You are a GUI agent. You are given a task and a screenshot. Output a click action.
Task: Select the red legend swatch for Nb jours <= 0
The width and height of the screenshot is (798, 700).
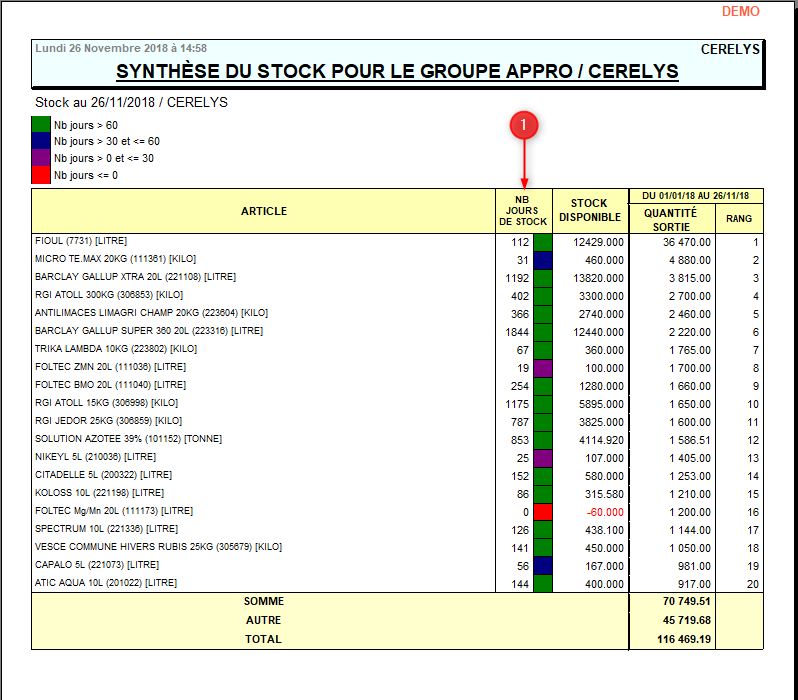pos(41,175)
